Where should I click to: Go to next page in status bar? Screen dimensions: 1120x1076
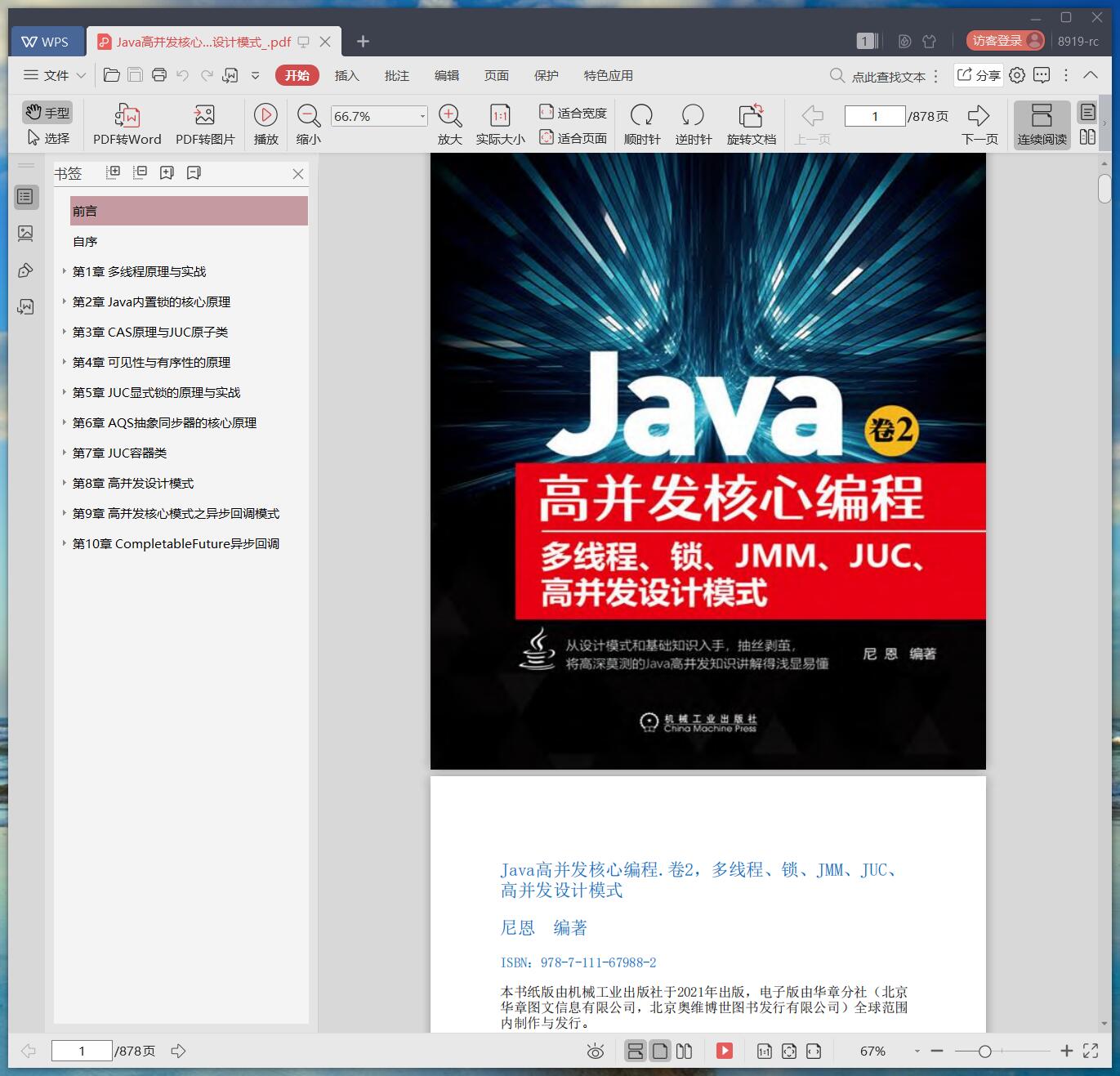pyautogui.click(x=178, y=1051)
